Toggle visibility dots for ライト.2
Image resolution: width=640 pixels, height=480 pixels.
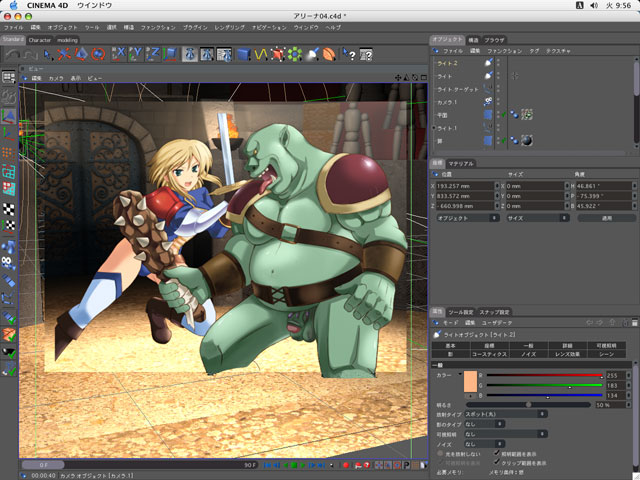tap(498, 63)
